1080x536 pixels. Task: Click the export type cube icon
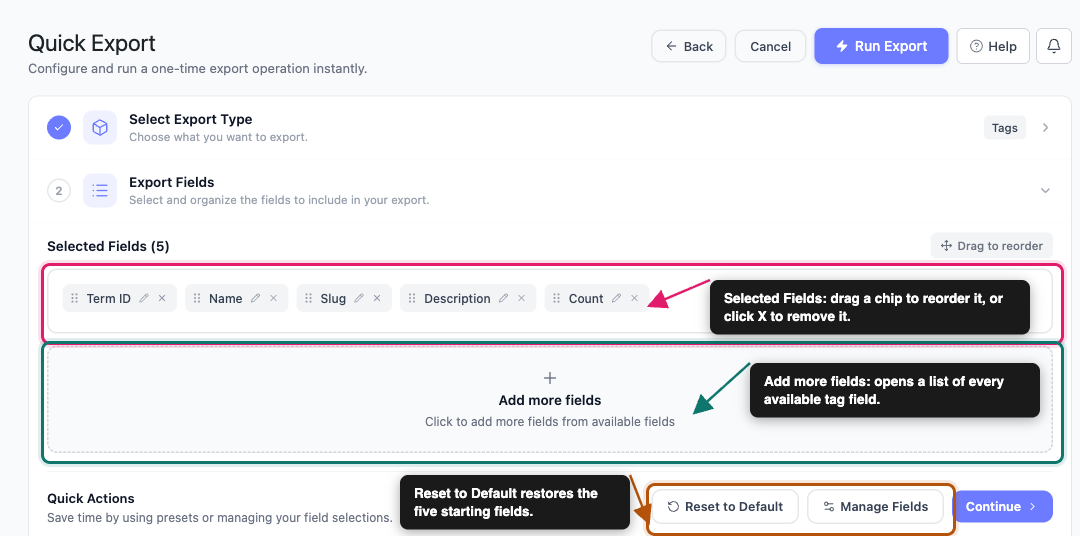click(x=100, y=127)
